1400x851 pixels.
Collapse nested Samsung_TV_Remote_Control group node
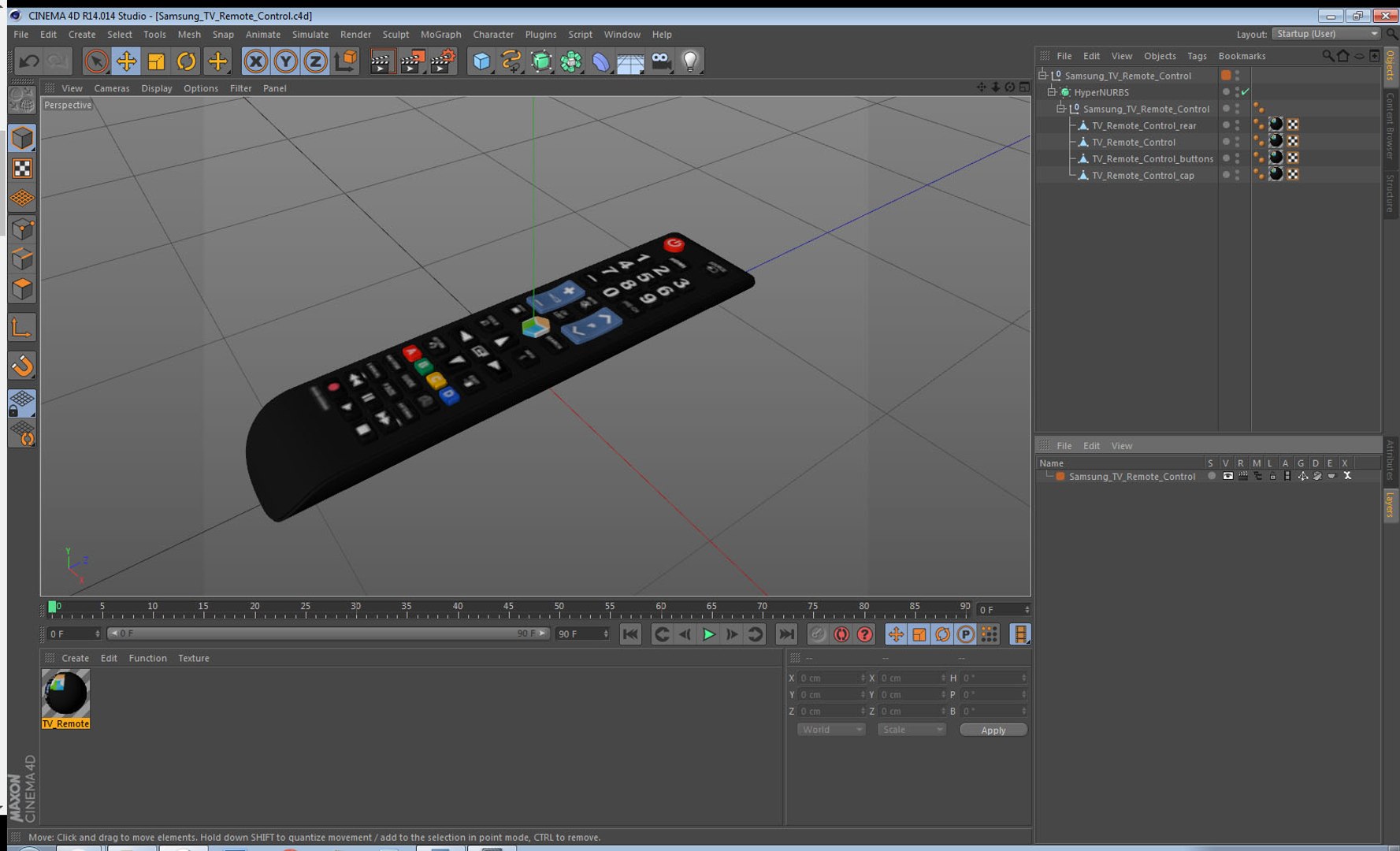coord(1060,109)
